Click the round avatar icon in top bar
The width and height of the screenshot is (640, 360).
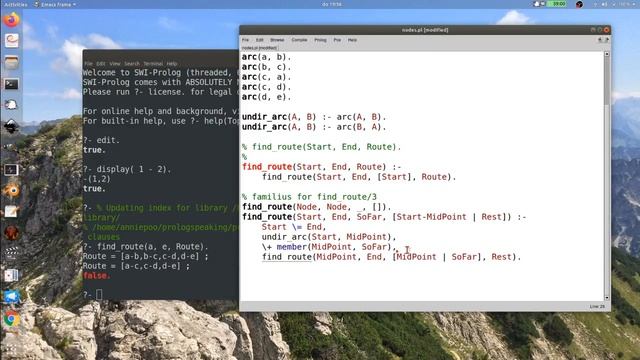click(x=579, y=4)
